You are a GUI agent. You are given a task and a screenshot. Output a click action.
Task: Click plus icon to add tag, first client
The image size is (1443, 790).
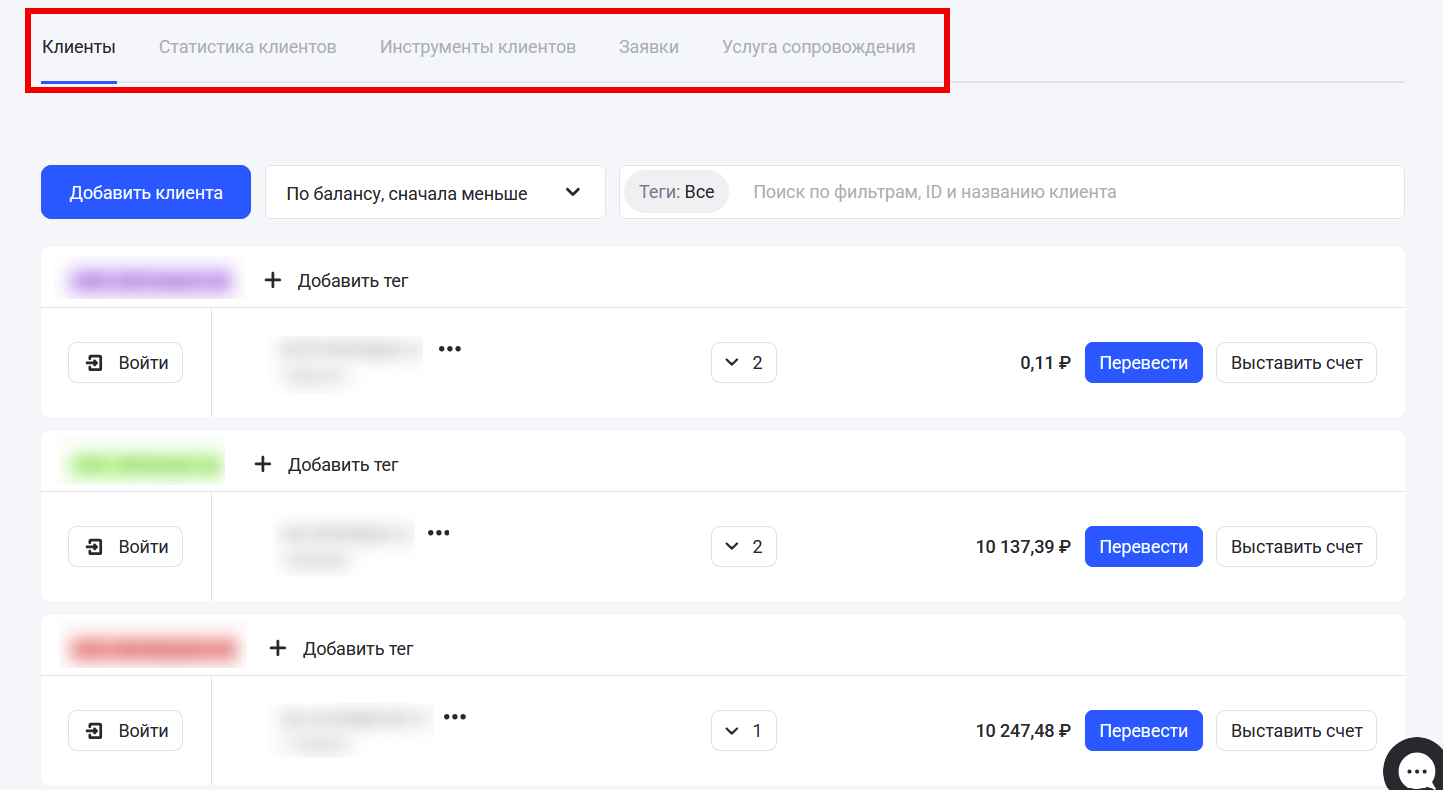click(x=273, y=281)
